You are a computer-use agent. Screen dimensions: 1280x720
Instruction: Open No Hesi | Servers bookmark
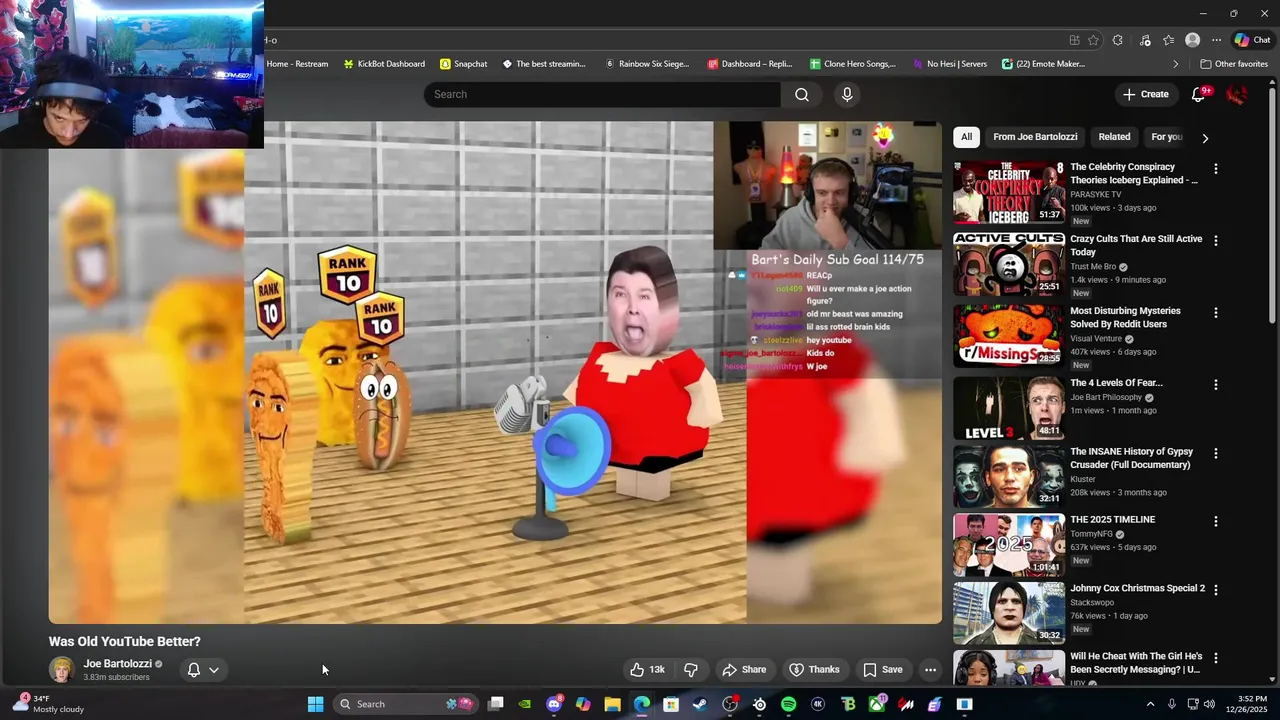click(948, 64)
